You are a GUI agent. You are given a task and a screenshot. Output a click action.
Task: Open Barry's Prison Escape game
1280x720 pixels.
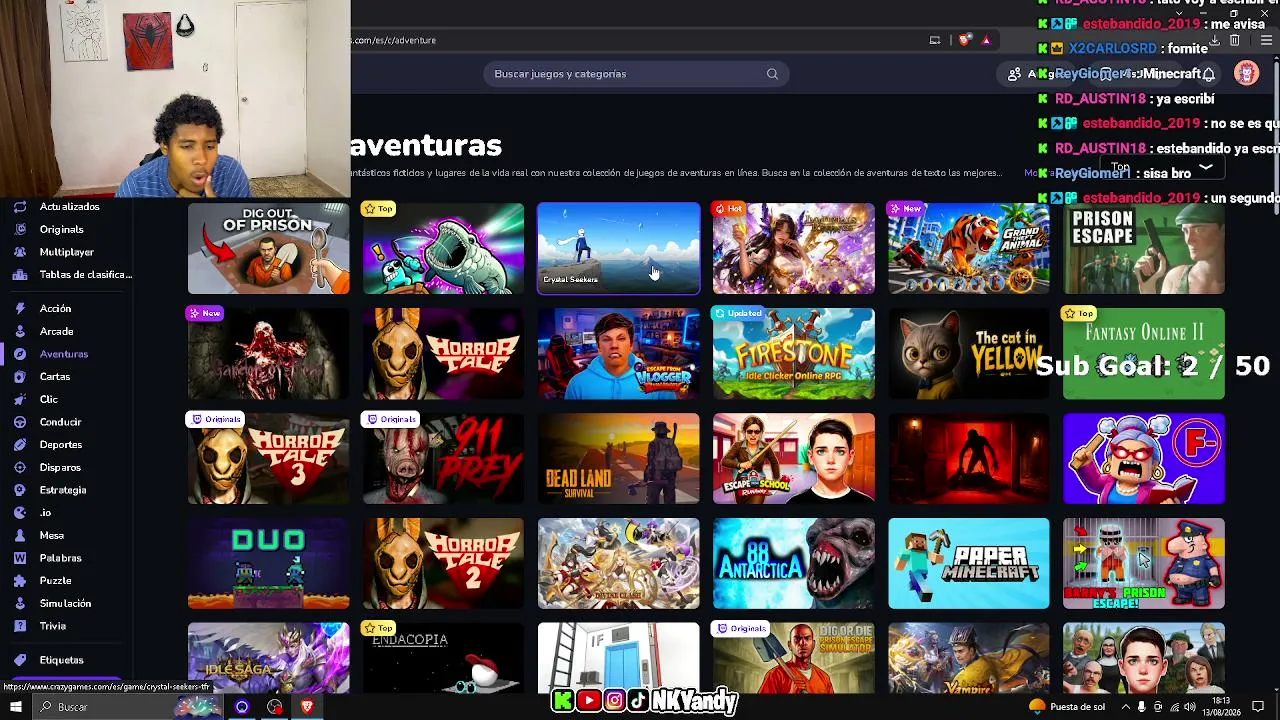pyautogui.click(x=1144, y=564)
